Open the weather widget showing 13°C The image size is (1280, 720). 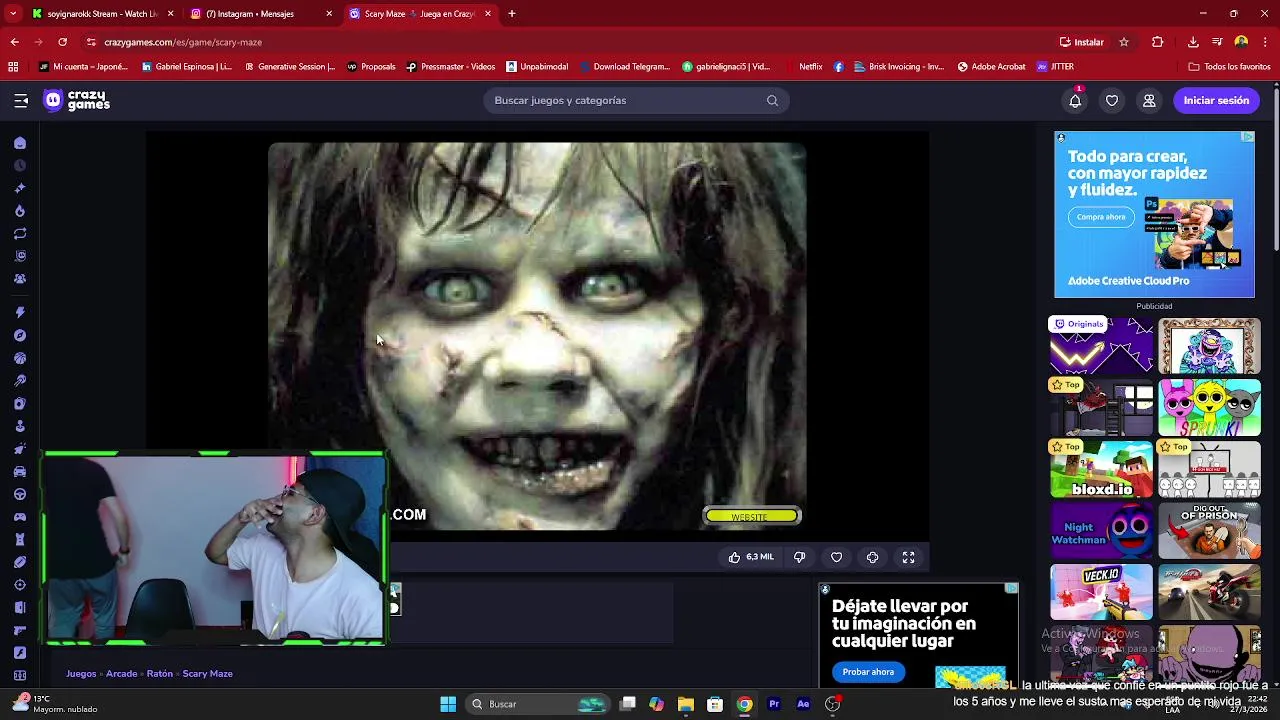click(x=56, y=704)
